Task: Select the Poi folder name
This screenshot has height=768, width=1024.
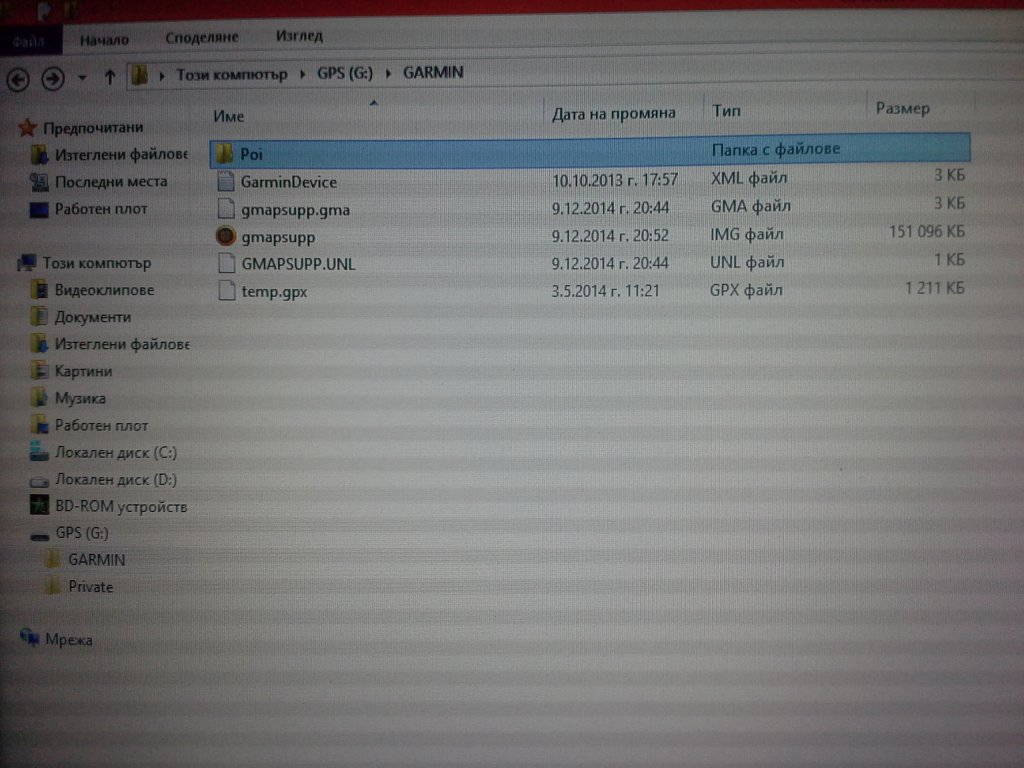Action: point(251,154)
